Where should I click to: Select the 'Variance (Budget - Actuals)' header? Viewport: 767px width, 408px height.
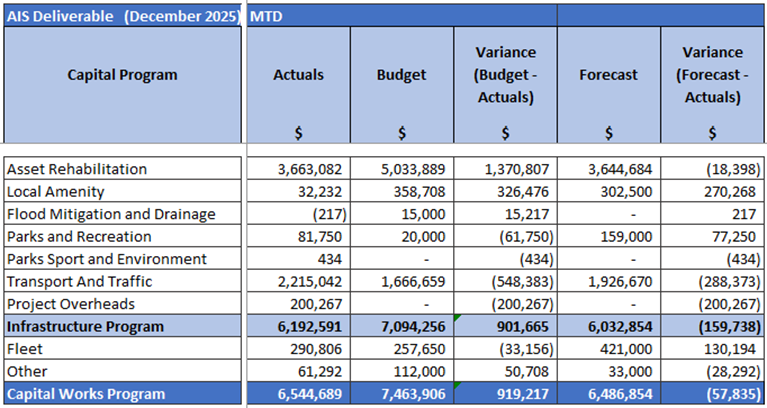(x=505, y=75)
